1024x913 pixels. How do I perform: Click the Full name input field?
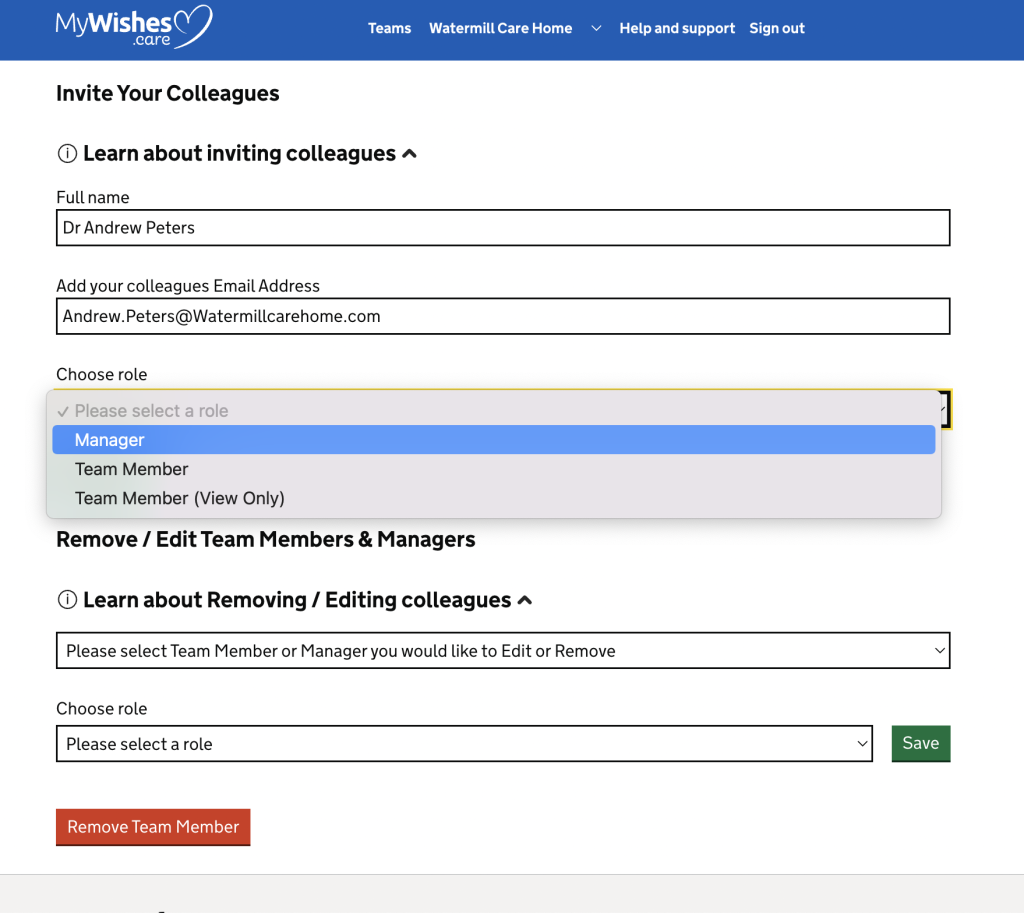(x=502, y=228)
